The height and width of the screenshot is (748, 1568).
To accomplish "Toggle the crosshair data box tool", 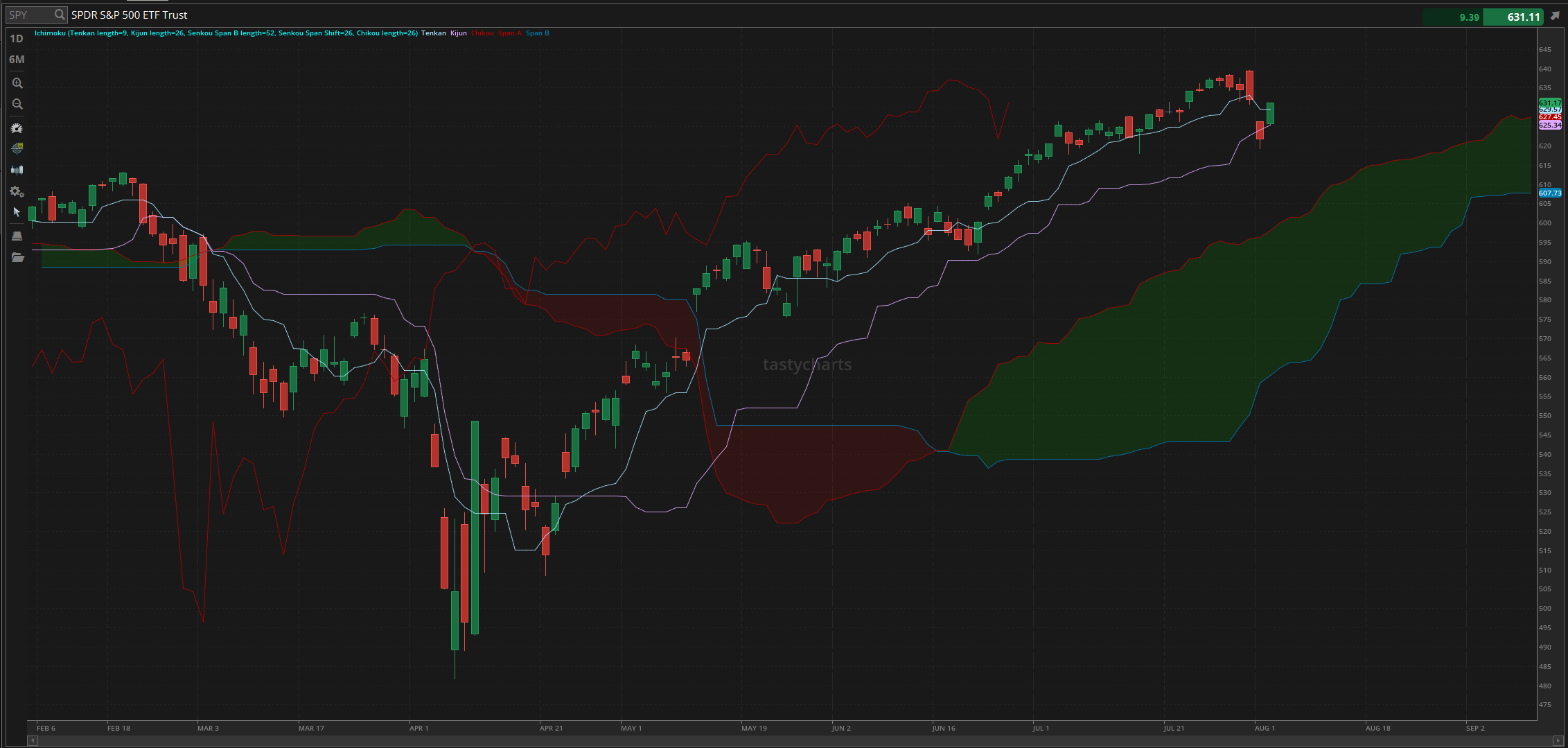I will [x=17, y=148].
